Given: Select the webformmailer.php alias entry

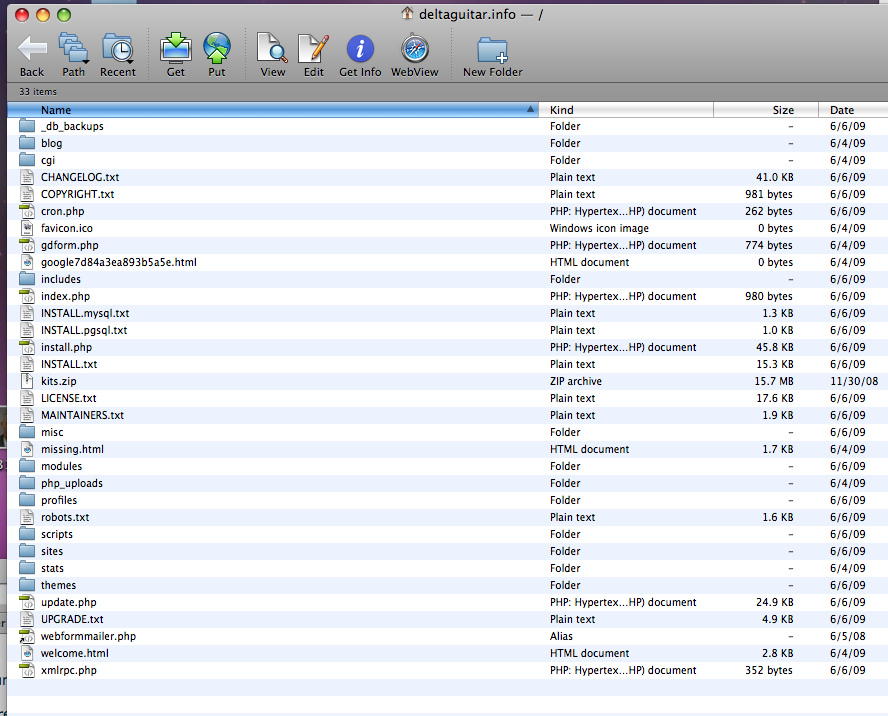Looking at the screenshot, I should (447, 636).
